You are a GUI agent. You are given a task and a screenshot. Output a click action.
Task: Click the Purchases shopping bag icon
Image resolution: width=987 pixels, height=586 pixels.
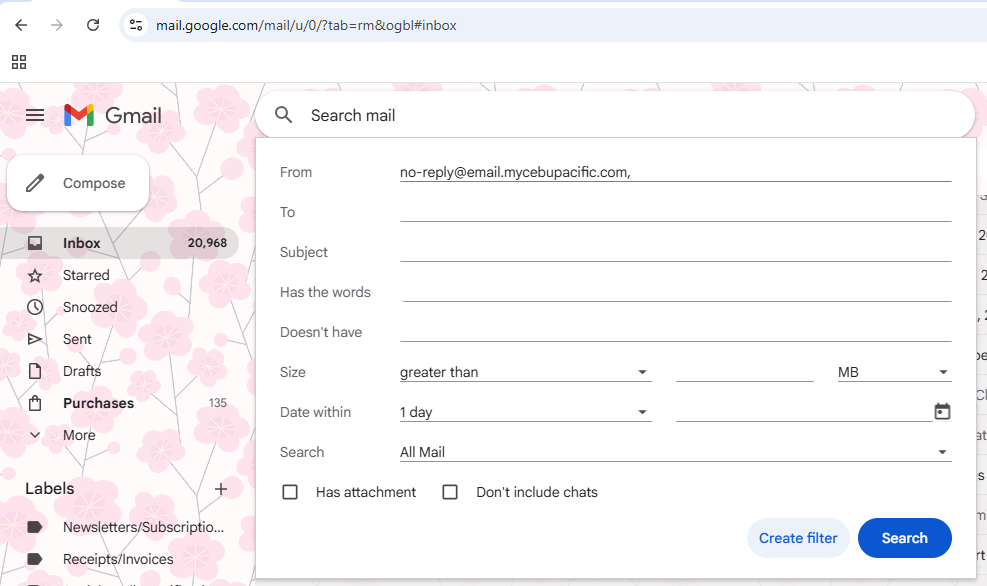pos(35,403)
